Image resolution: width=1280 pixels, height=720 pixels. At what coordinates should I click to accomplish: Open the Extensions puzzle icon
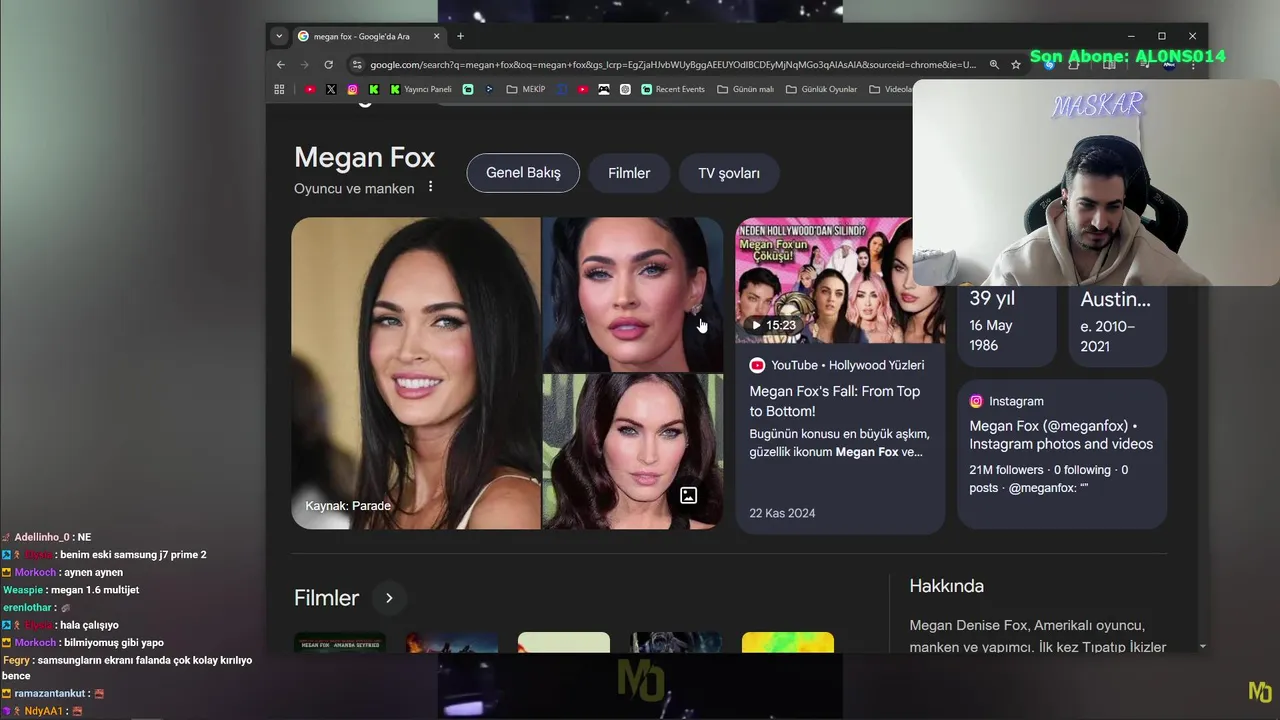[1074, 65]
